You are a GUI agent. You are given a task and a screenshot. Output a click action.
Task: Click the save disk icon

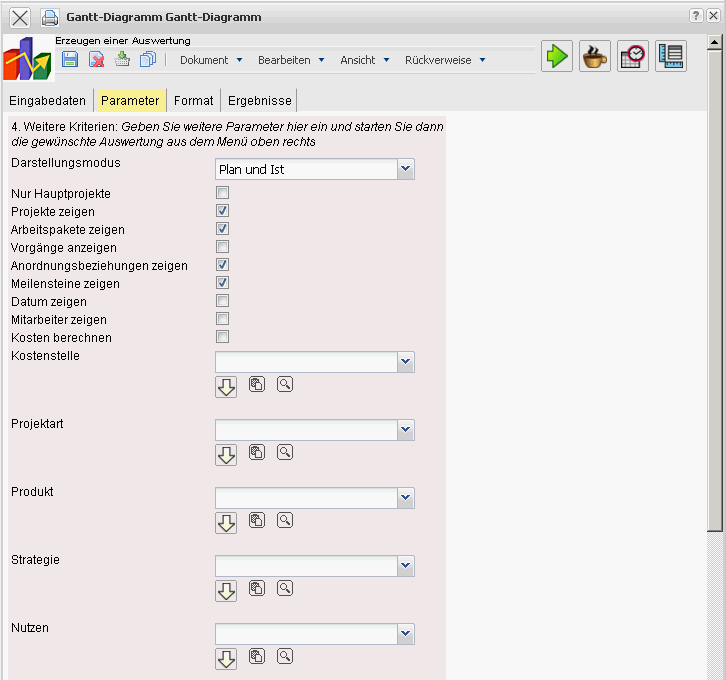tap(70, 59)
